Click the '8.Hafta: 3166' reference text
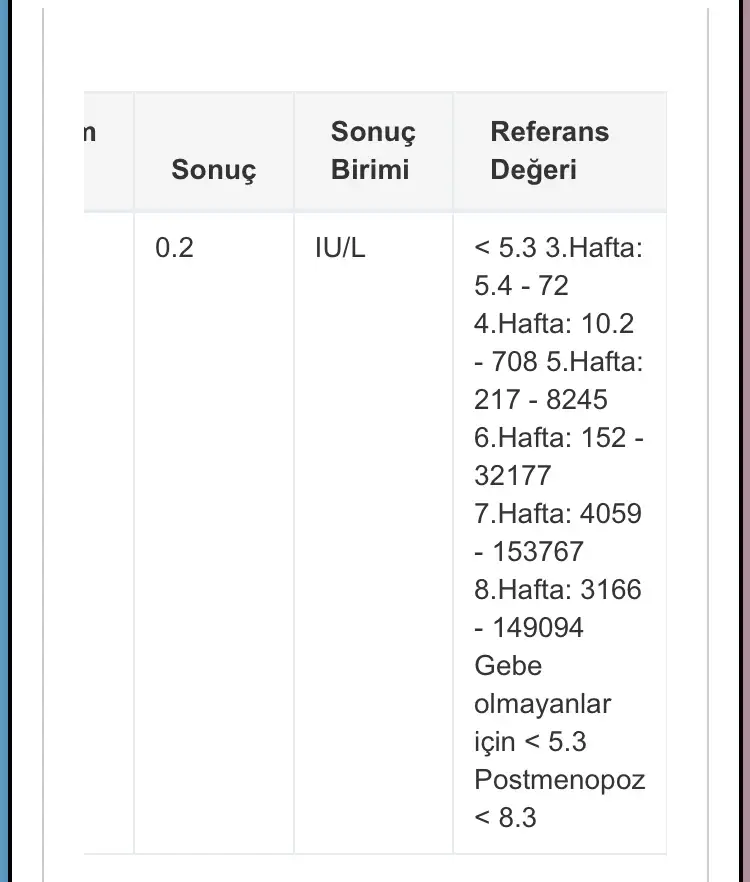This screenshot has width=750, height=882. 557,590
